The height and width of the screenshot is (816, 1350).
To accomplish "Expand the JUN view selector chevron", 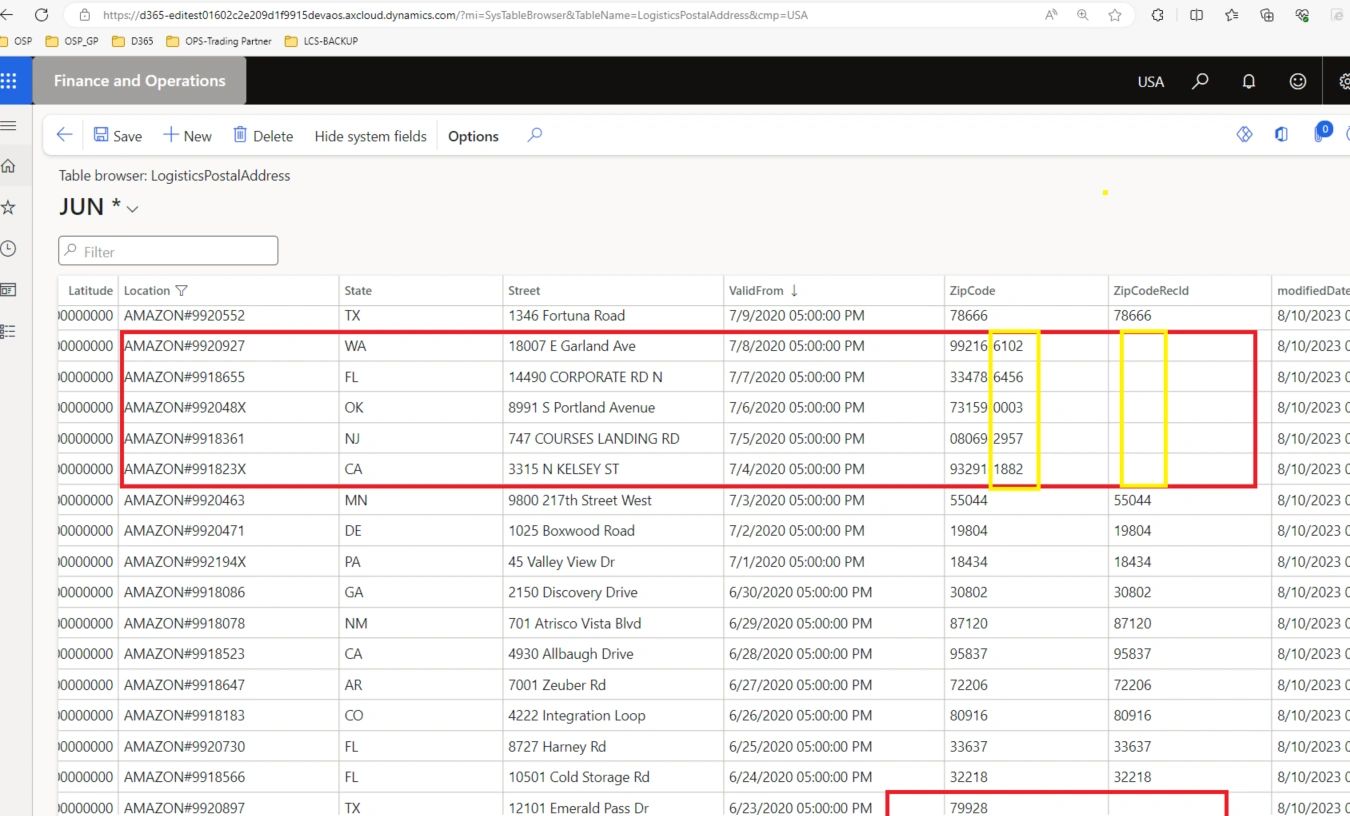I will [132, 208].
